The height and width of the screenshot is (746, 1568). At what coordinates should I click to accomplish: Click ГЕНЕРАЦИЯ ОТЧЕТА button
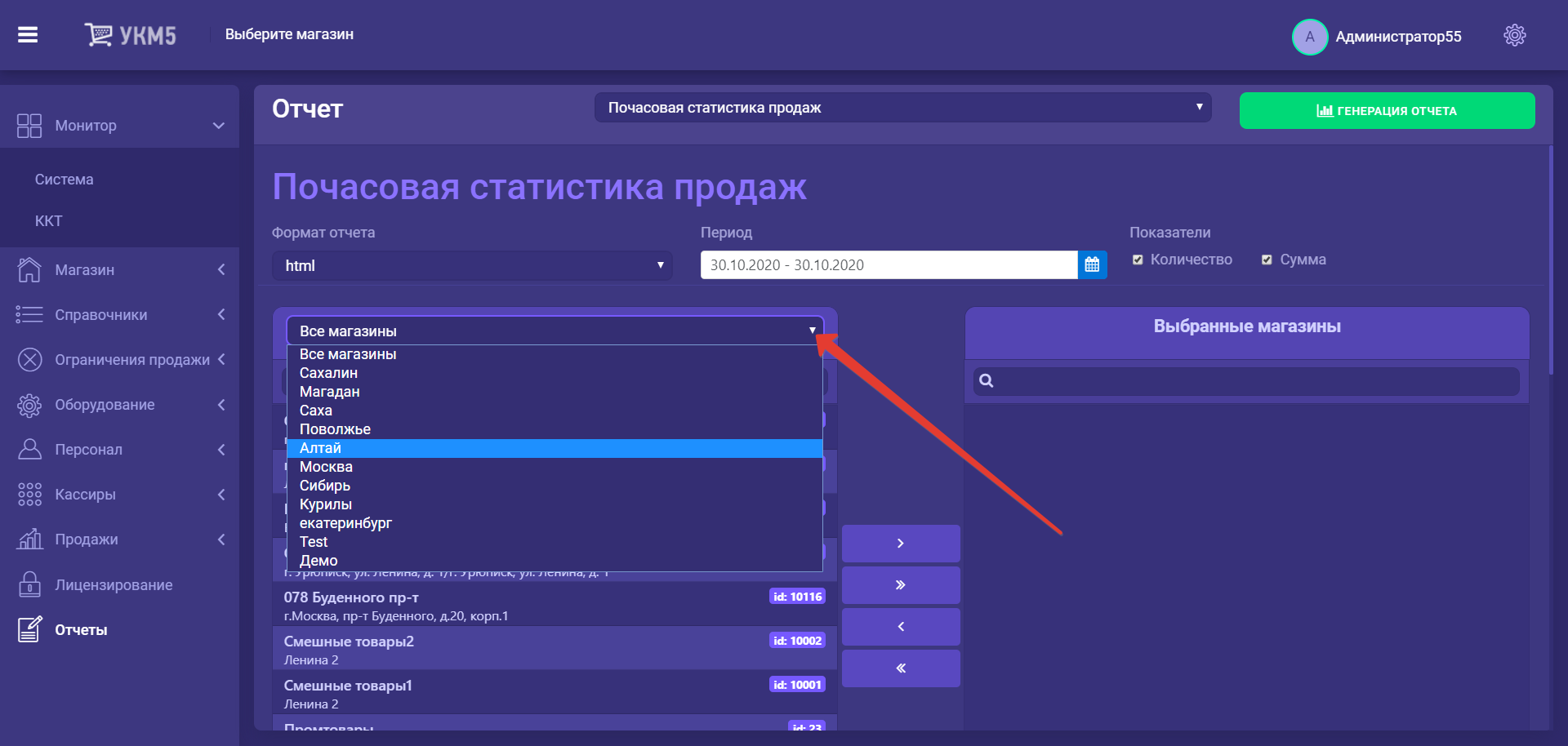pyautogui.click(x=1387, y=110)
